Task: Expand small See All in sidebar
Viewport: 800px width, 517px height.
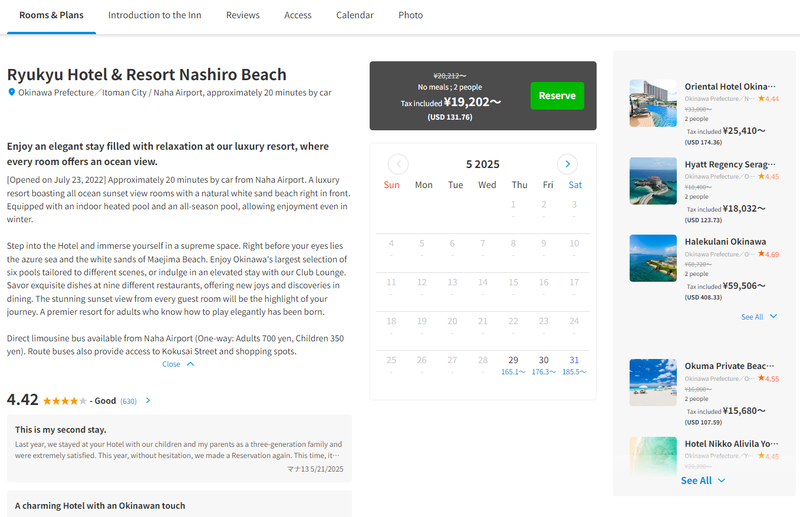Action: pos(752,317)
